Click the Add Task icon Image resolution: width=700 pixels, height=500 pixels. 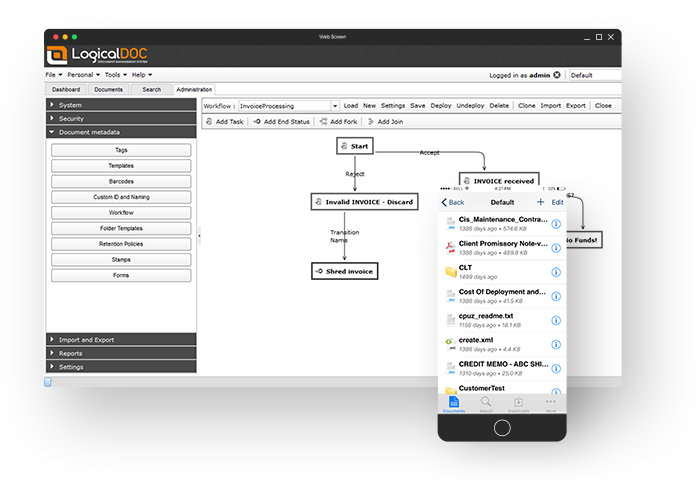(209, 121)
